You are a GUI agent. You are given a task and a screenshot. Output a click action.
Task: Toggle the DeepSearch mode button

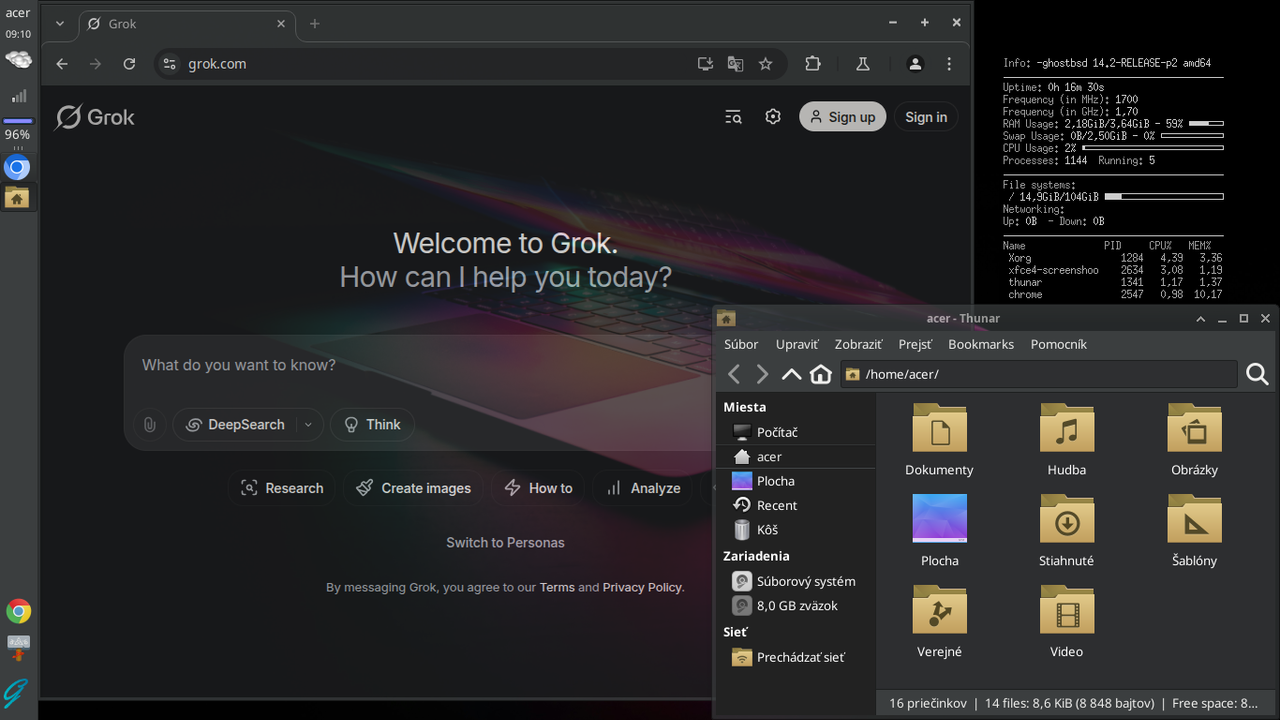pos(235,424)
